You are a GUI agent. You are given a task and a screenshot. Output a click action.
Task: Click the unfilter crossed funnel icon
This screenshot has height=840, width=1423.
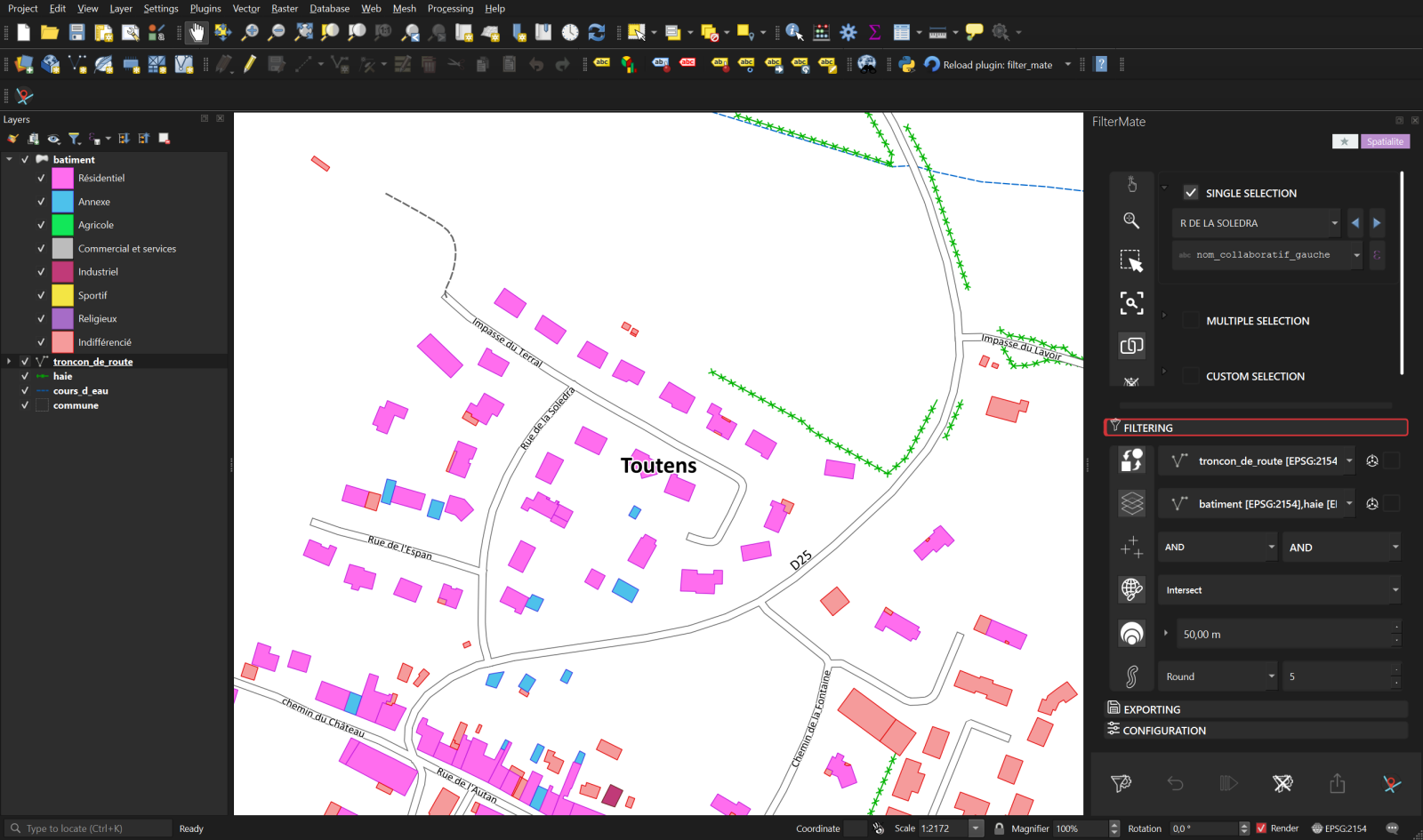[1282, 783]
